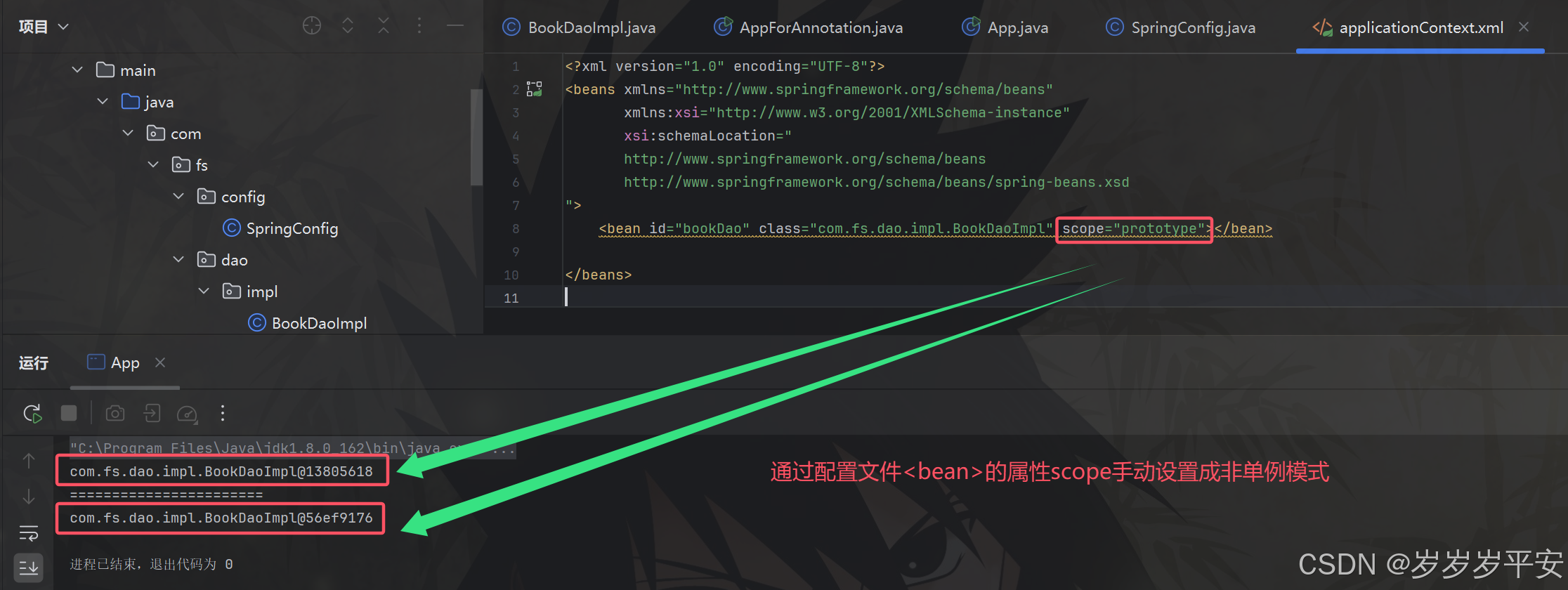Viewport: 1568px width, 590px height.
Task: Collapse the config package node
Action: 178,196
